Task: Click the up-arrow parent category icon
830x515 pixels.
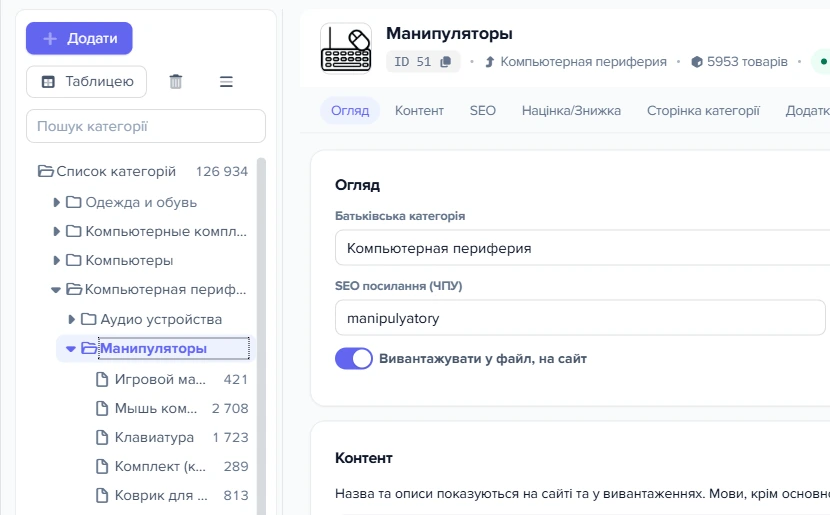Action: click(490, 62)
